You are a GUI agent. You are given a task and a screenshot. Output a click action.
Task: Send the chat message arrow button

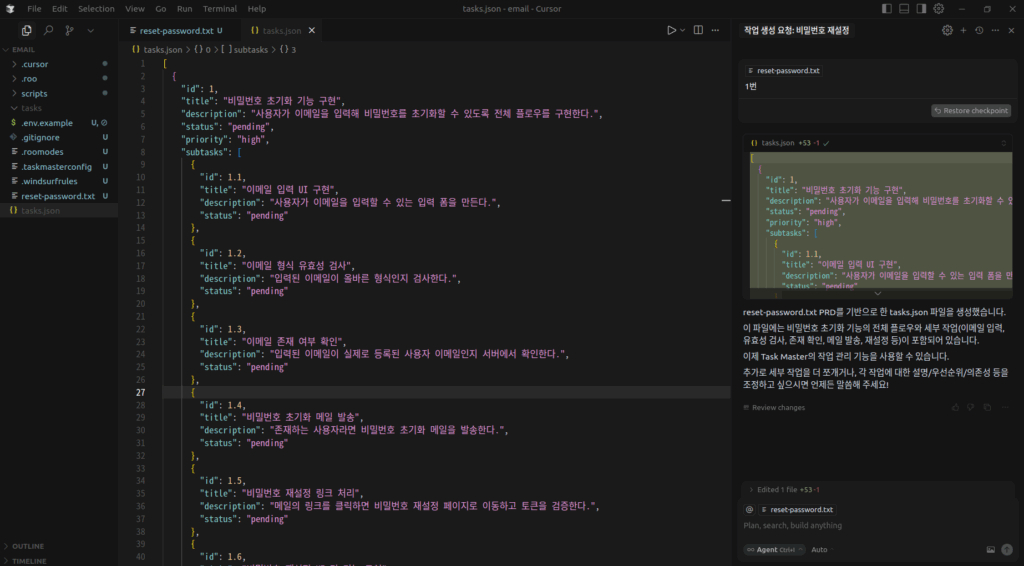point(1007,550)
